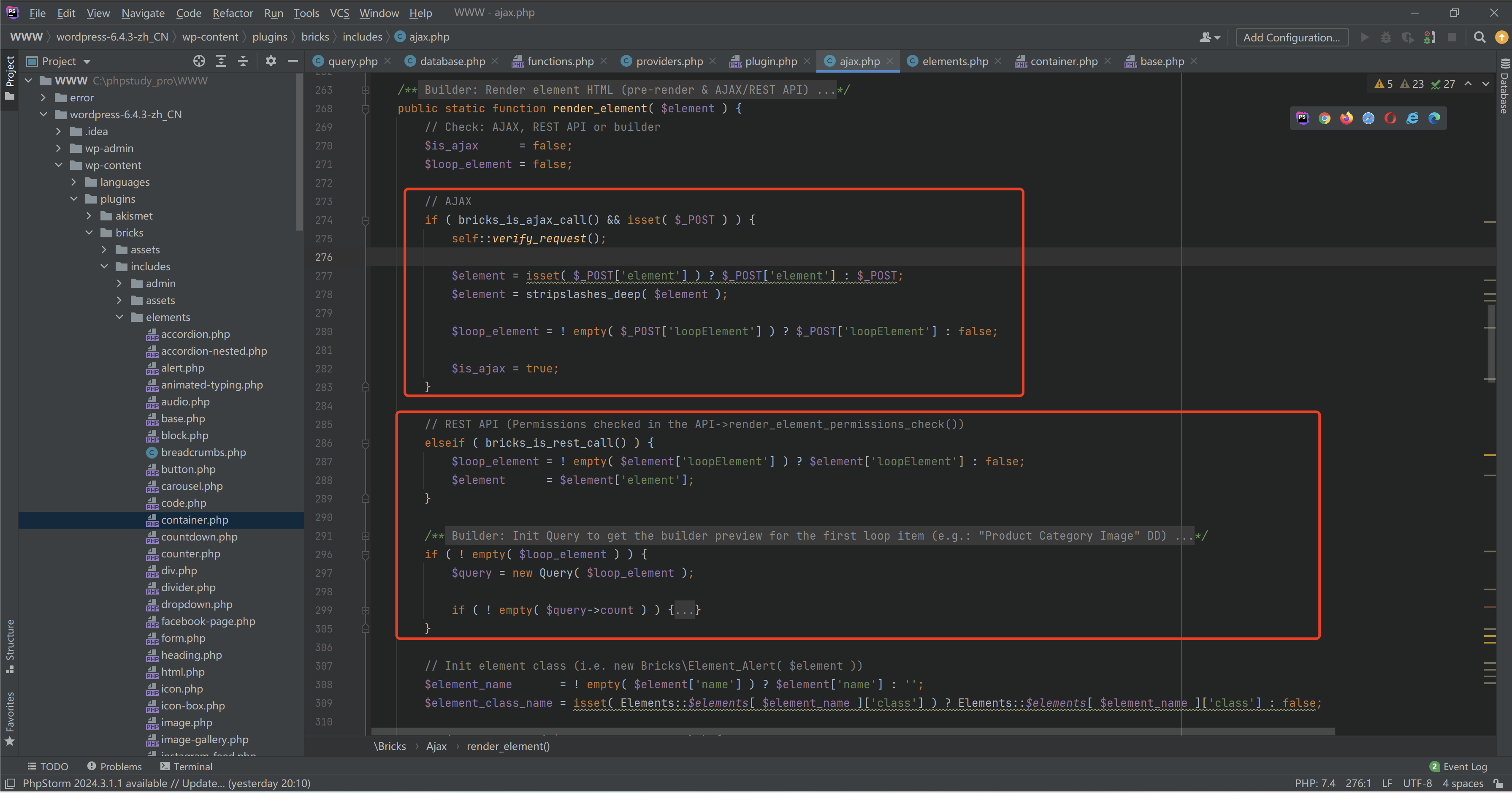Expand the languages folder
Image resolution: width=1512 pixels, height=793 pixels.
point(74,182)
